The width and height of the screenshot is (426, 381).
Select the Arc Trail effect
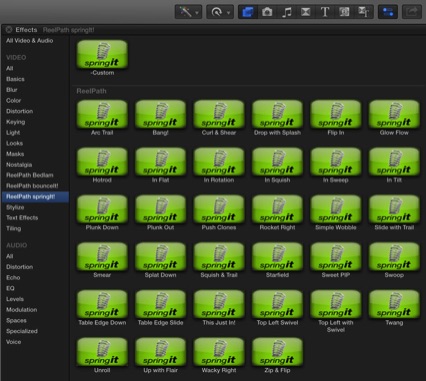tap(102, 114)
